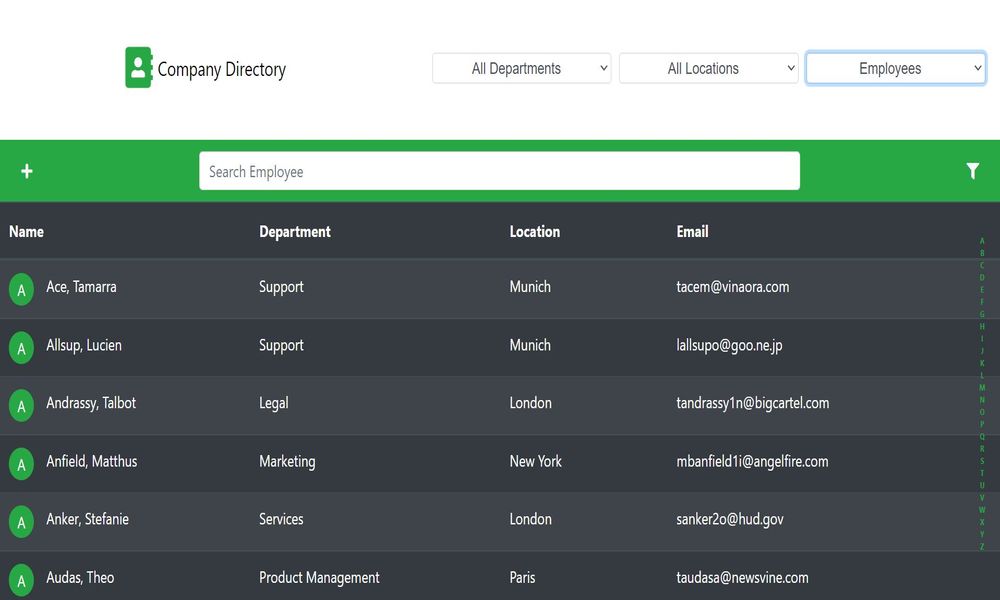Select the Anfield, Matthus employee row name

click(92, 461)
